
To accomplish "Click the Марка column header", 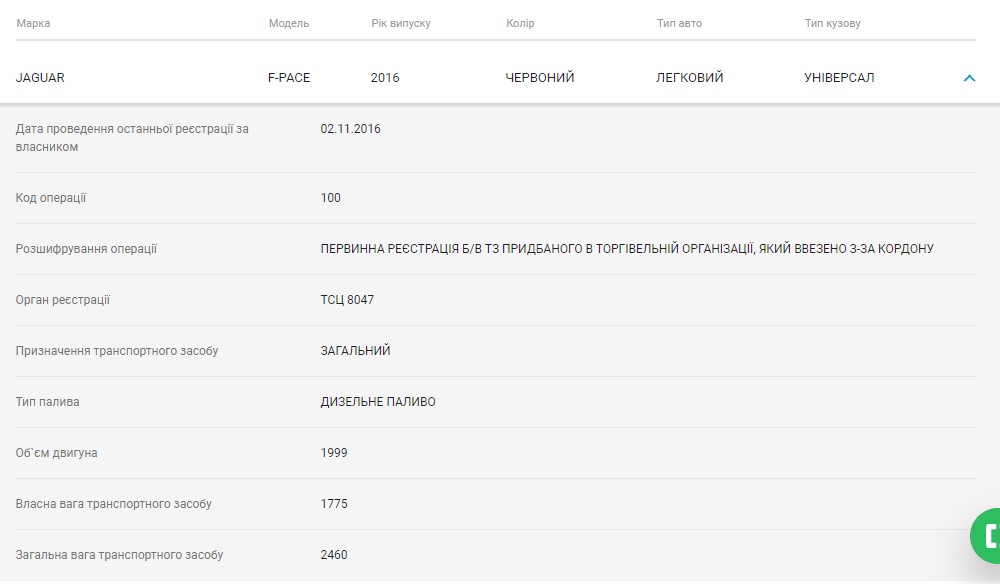I will (x=33, y=23).
